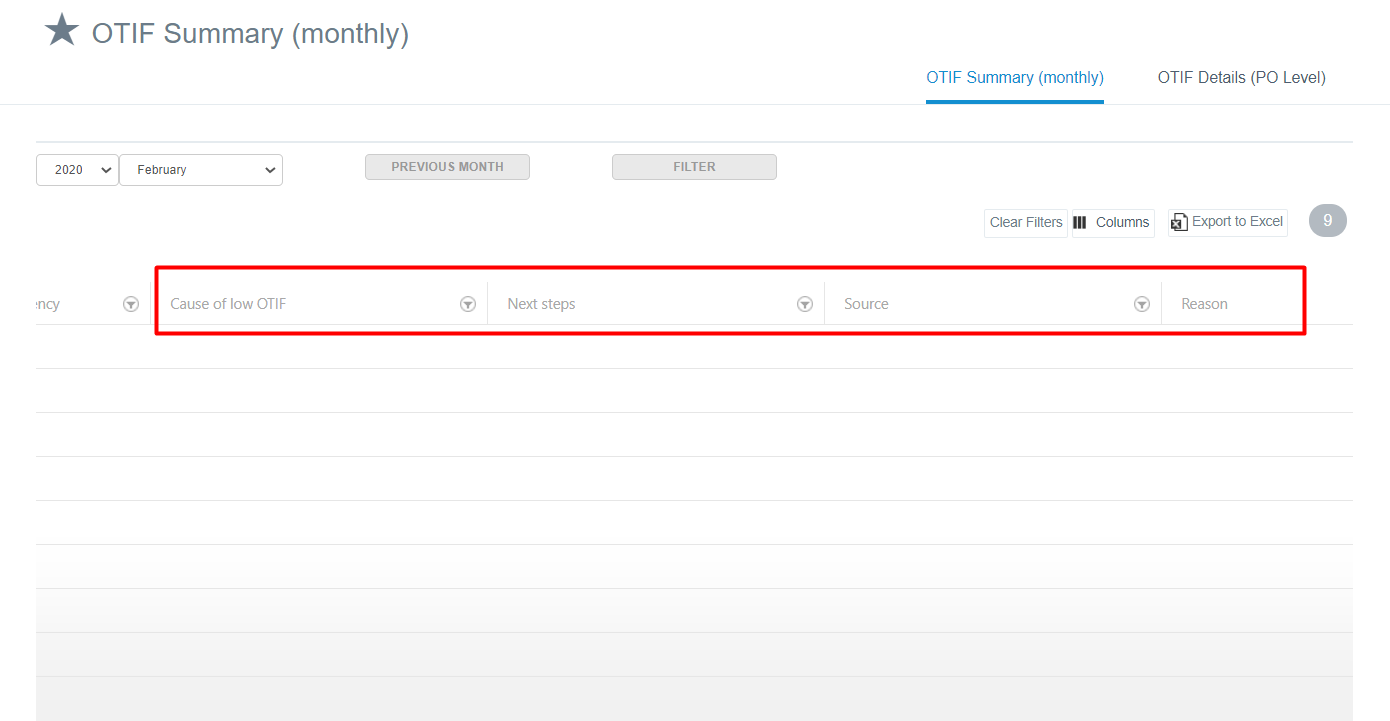Open filter icon on the leftmost cut-off column
The width and height of the screenshot is (1390, 721).
tap(130, 304)
